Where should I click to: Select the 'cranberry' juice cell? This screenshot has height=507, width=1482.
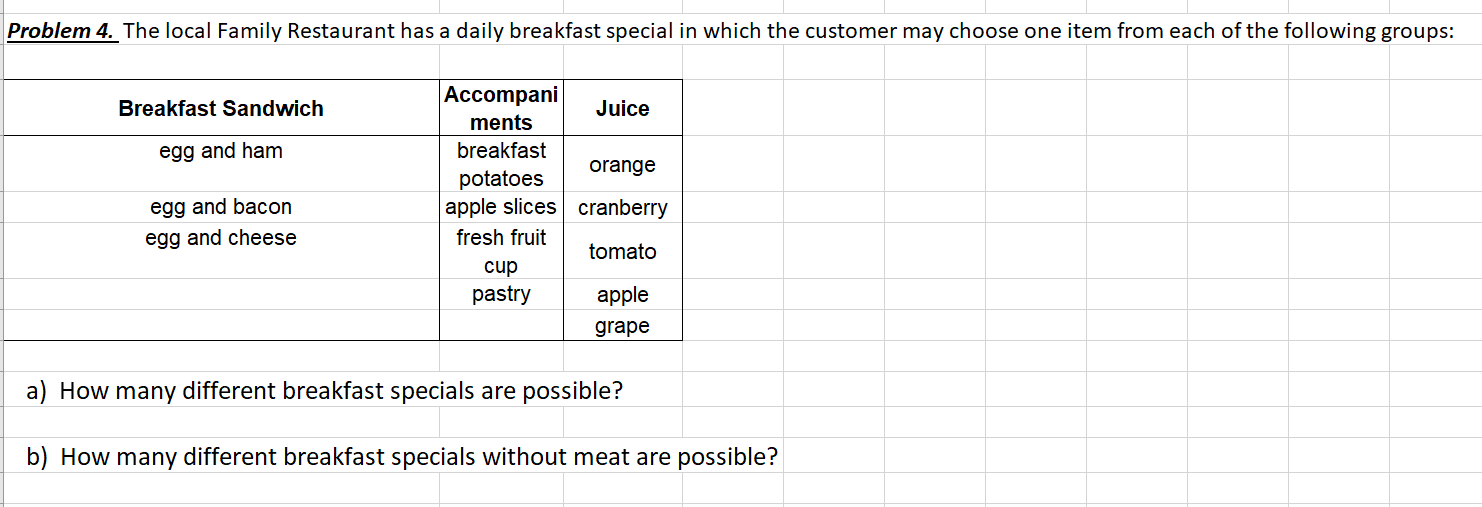[x=622, y=208]
